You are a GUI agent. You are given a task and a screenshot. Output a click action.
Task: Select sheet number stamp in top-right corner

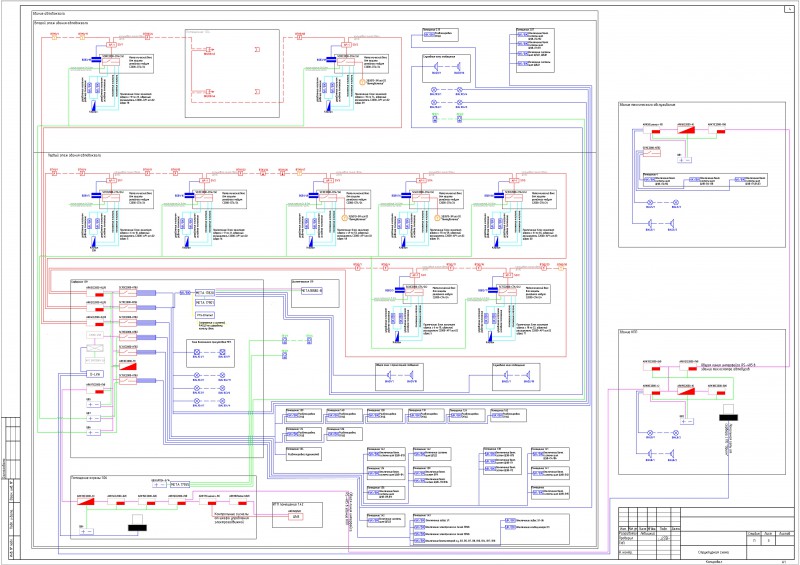[x=790, y=9]
